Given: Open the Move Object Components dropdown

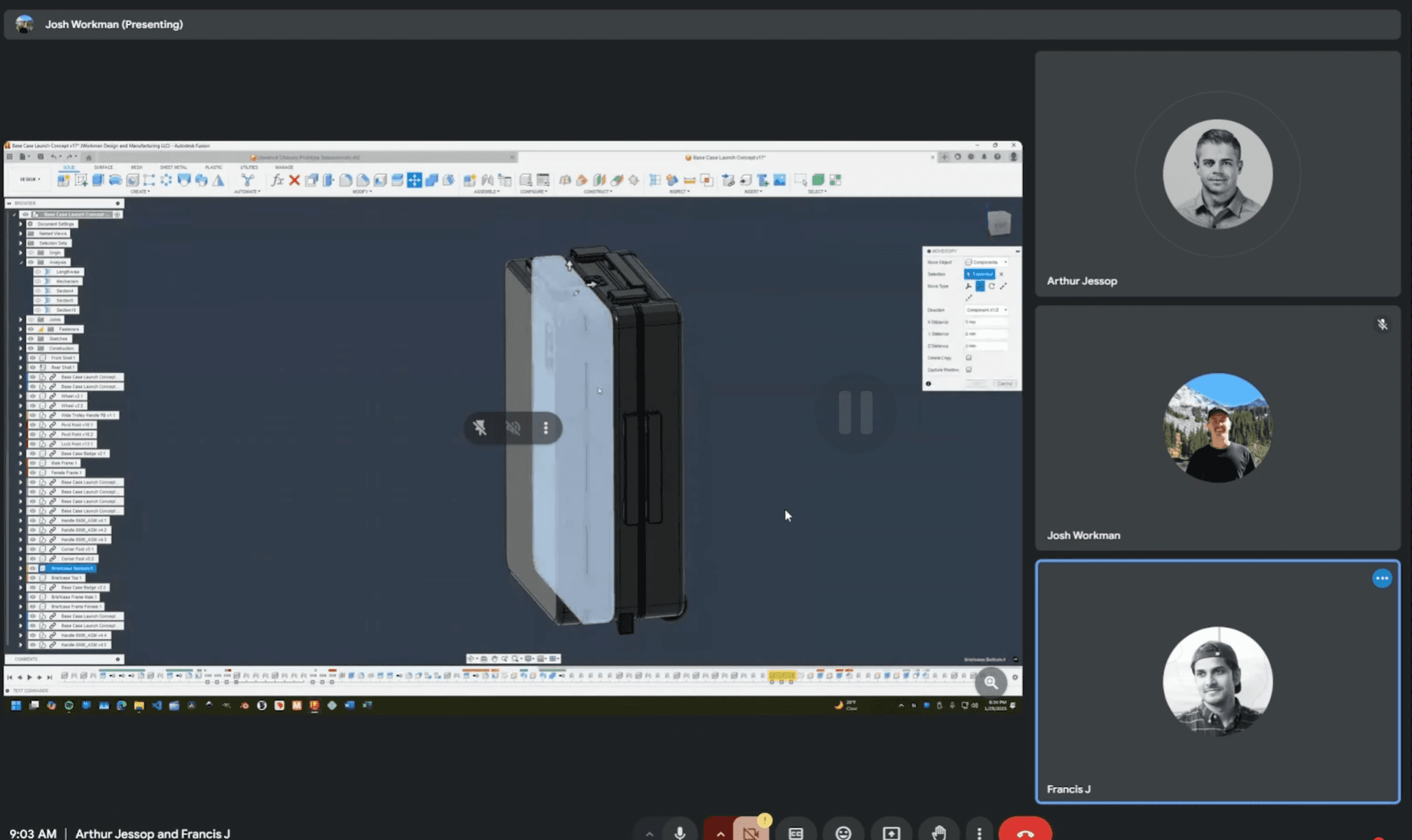Looking at the screenshot, I should (x=986, y=262).
